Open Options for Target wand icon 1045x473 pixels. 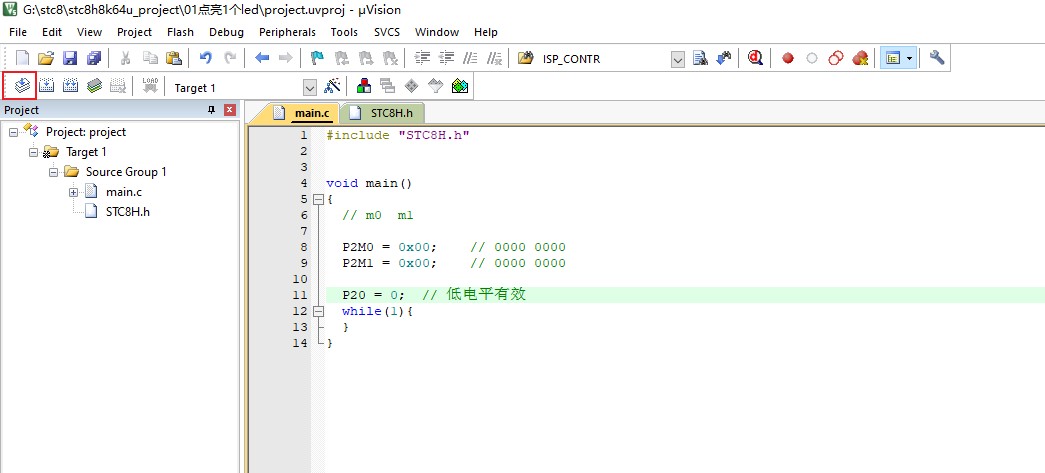point(332,86)
